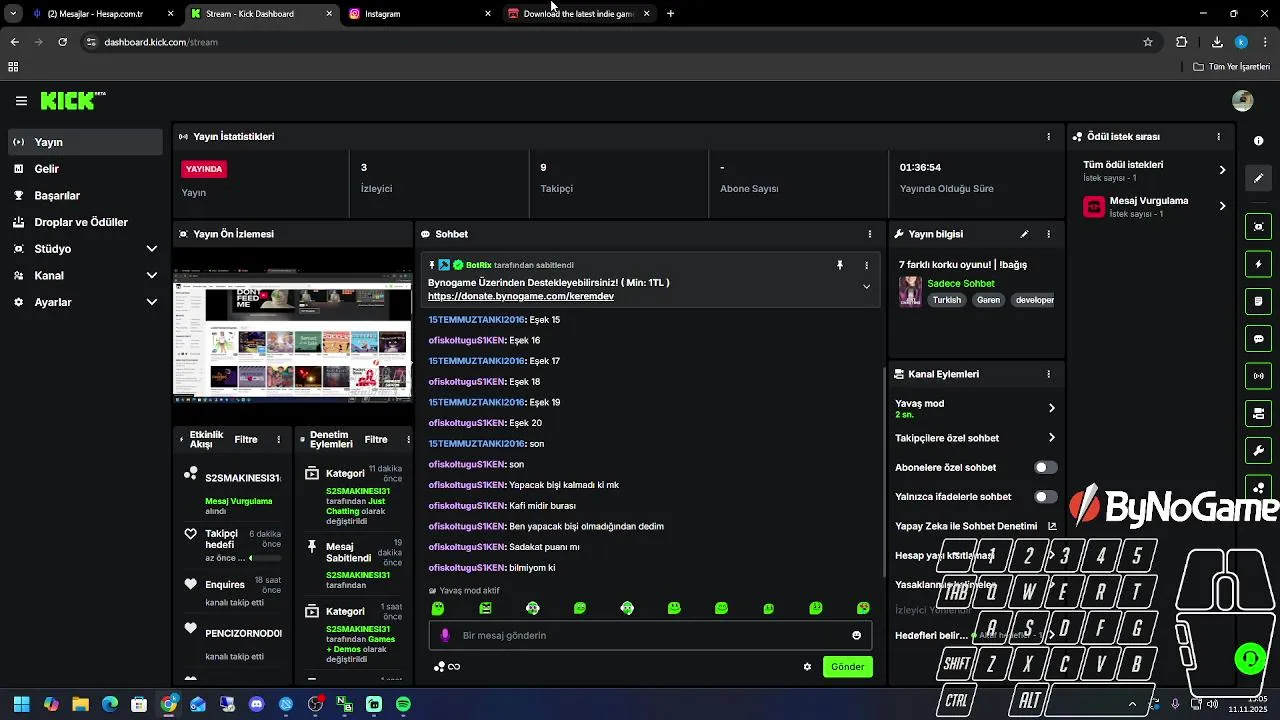Click the KICK logo
The width and height of the screenshot is (1280, 720).
(73, 100)
